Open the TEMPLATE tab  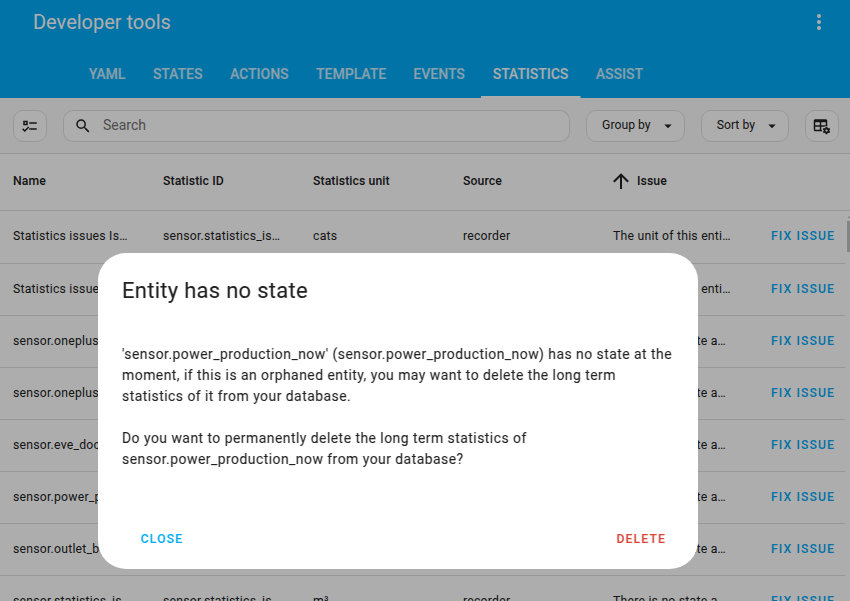click(351, 73)
